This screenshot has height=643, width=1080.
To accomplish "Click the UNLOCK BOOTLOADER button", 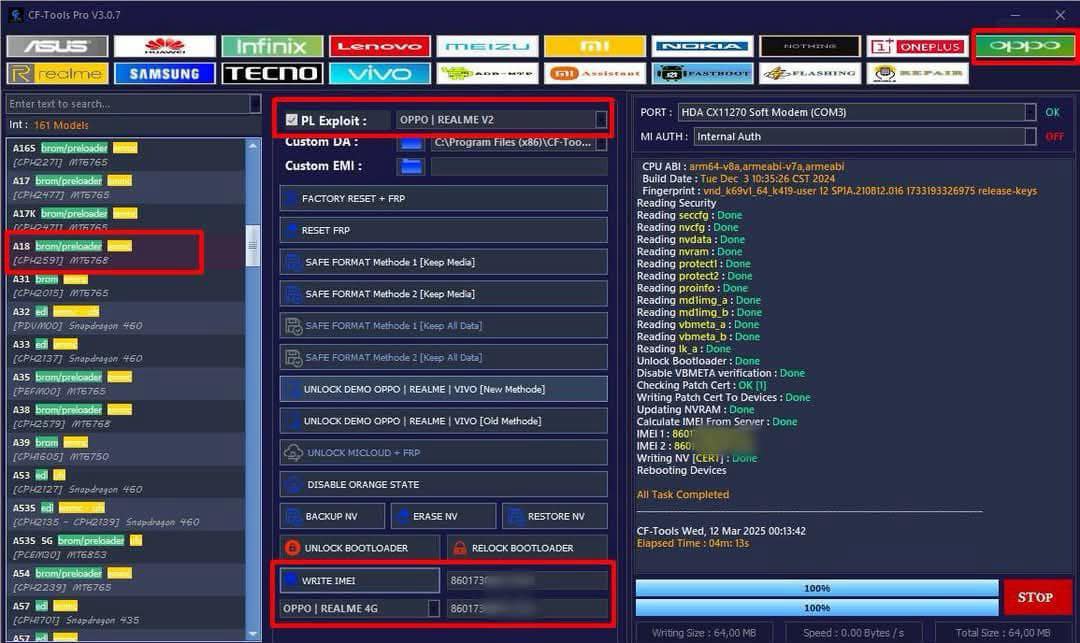I will click(x=360, y=548).
